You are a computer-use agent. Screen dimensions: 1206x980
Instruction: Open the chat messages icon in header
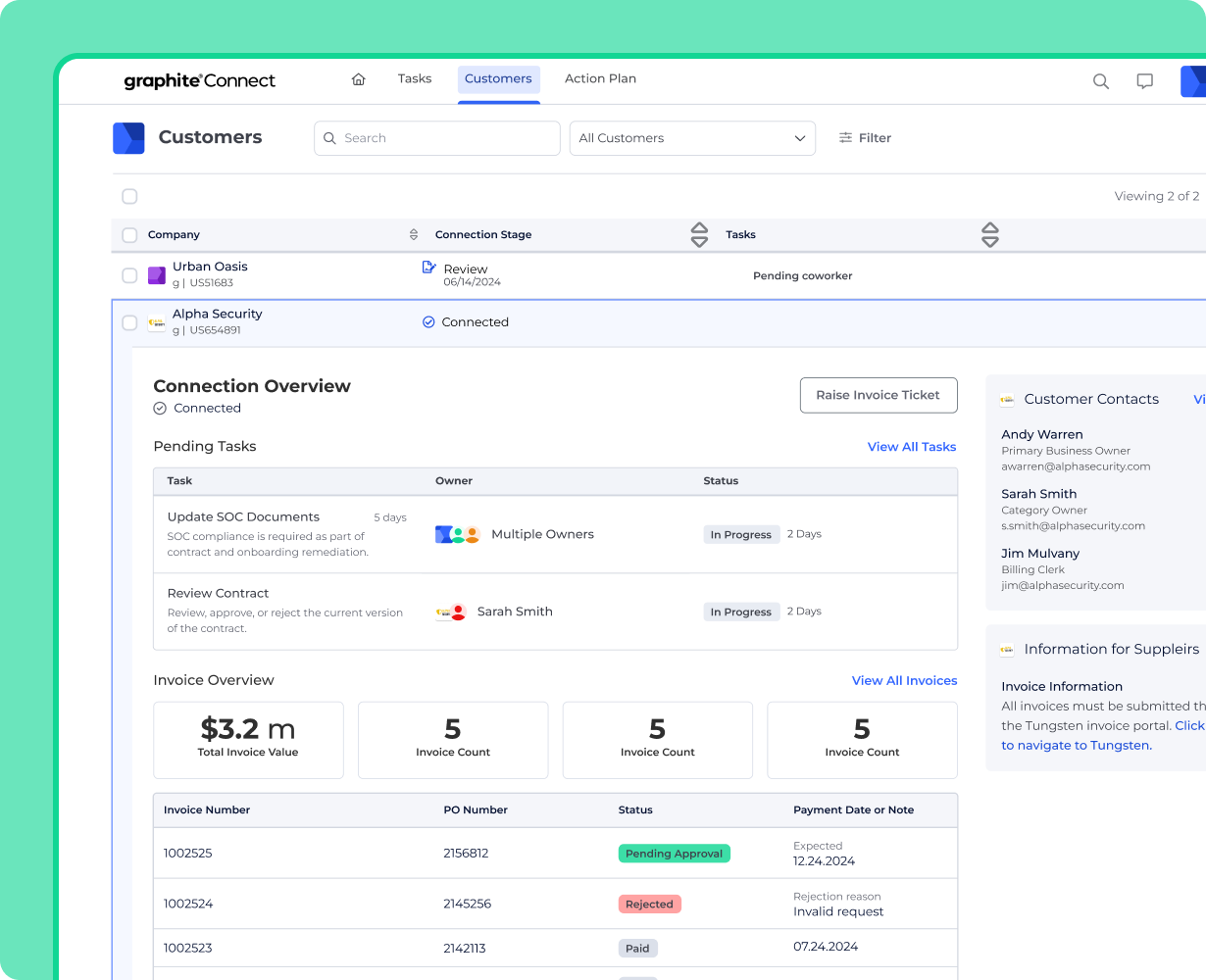click(1144, 81)
